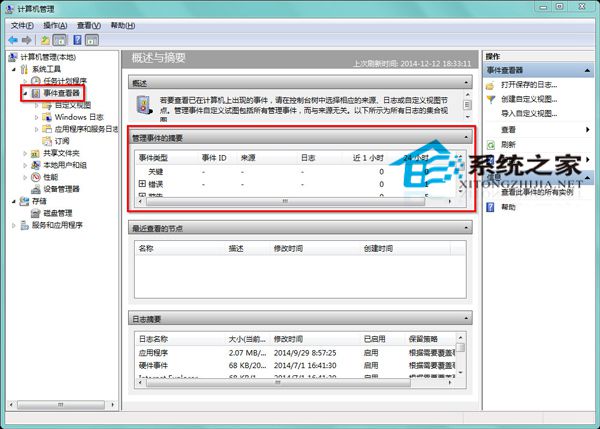Image resolution: width=600 pixels, height=429 pixels.
Task: Toggle the action pane toolbar icon
Action: pos(92,40)
